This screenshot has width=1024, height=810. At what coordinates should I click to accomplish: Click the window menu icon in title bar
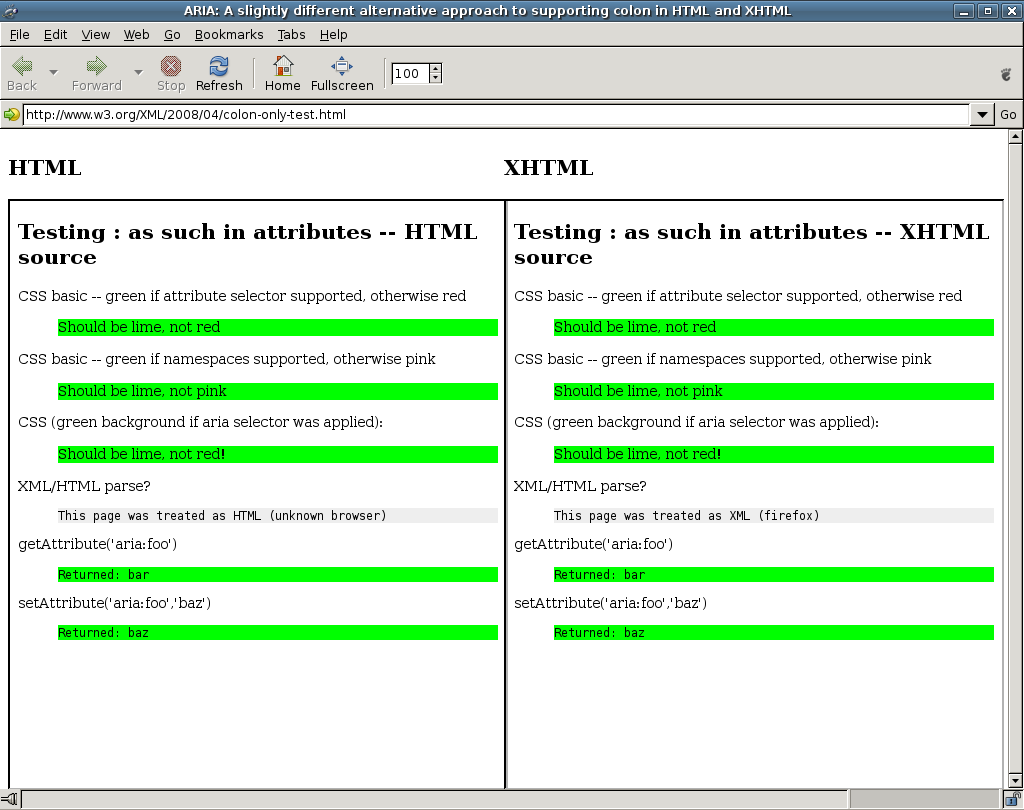pyautogui.click(x=10, y=10)
